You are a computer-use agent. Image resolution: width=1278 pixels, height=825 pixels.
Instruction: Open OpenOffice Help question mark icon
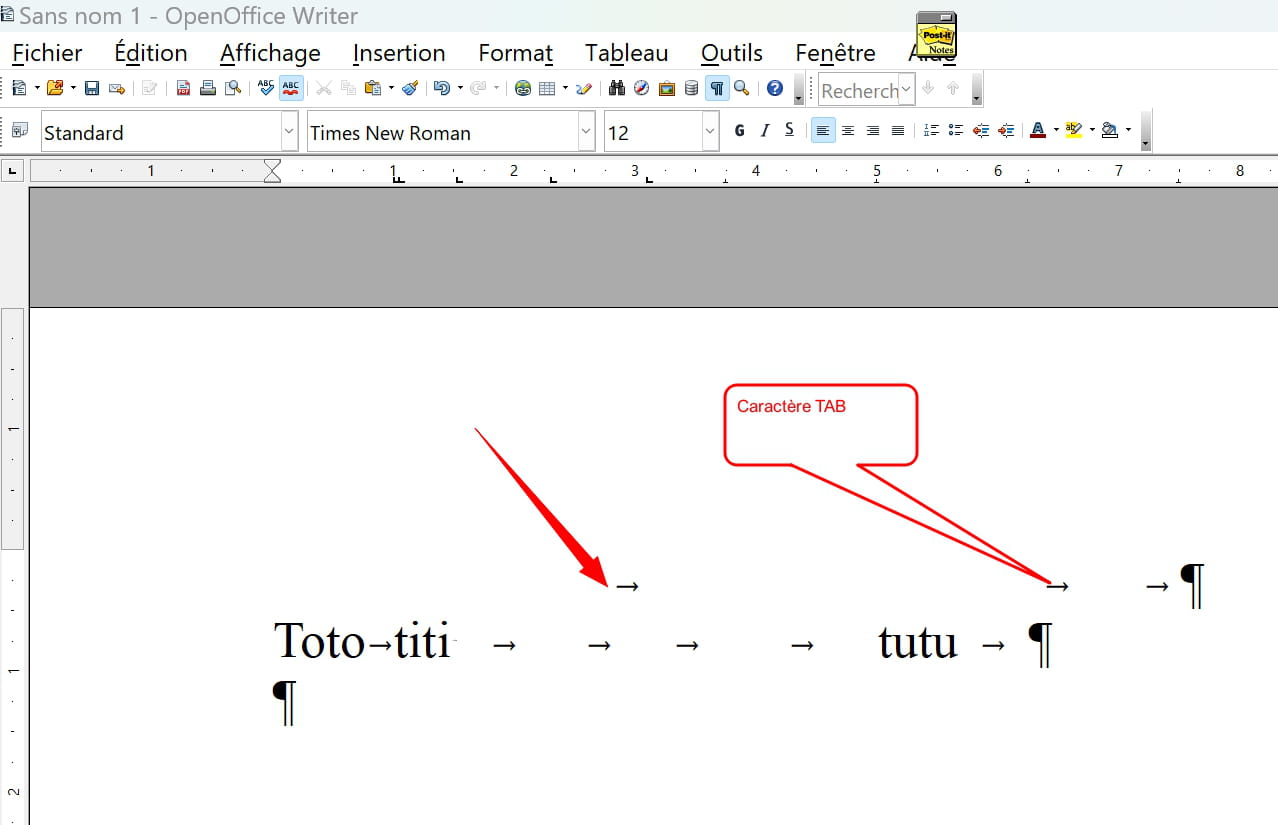774,89
